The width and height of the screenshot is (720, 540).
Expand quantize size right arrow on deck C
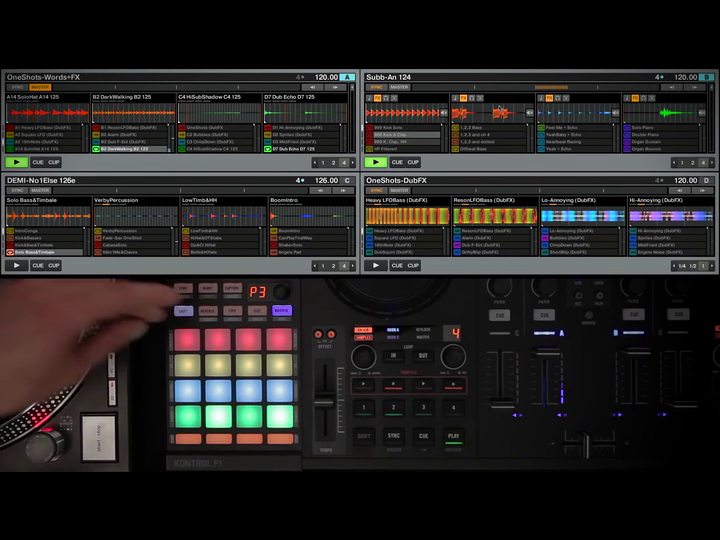click(x=352, y=266)
